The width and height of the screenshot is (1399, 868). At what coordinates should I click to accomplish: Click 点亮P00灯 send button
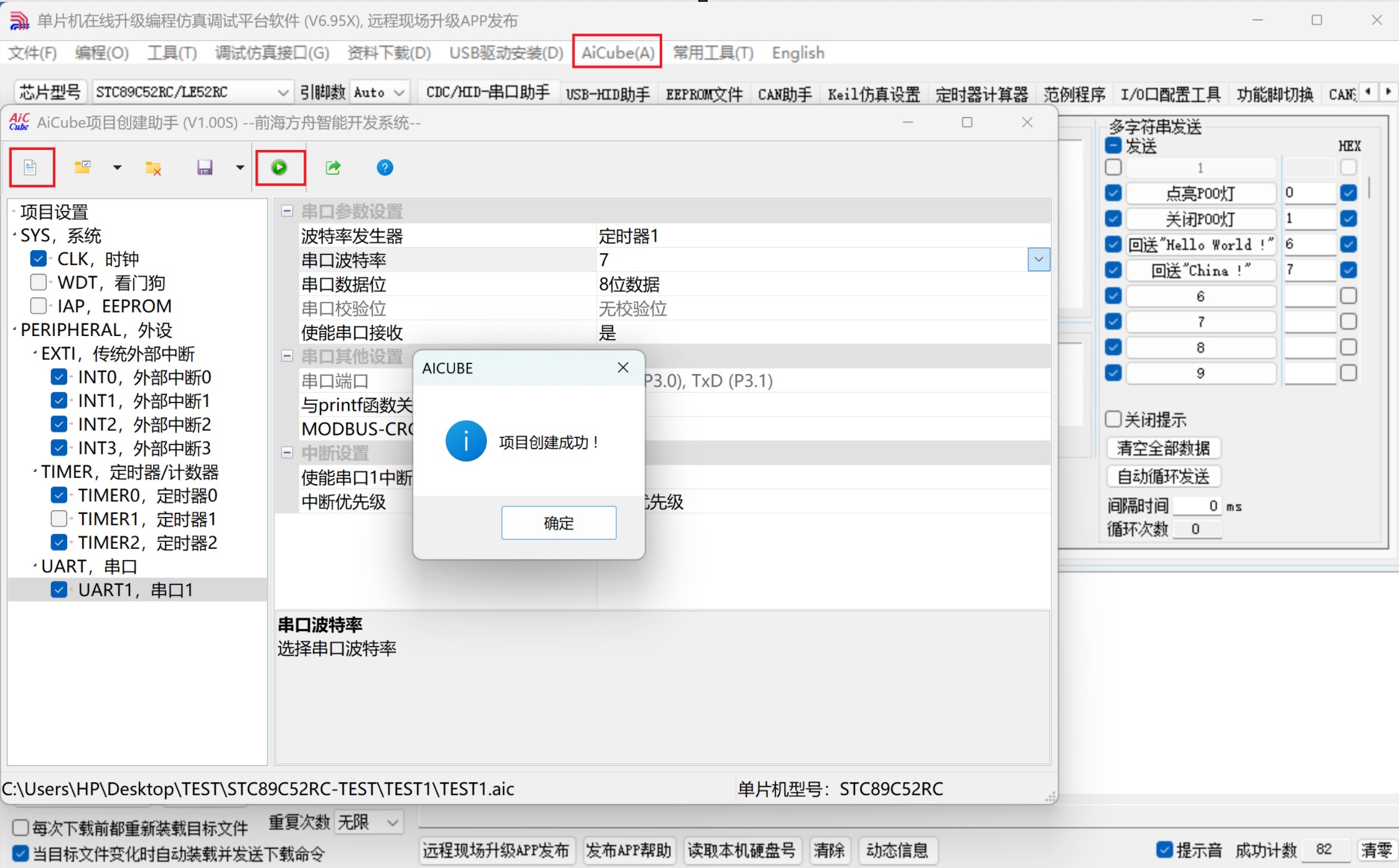[1200, 194]
